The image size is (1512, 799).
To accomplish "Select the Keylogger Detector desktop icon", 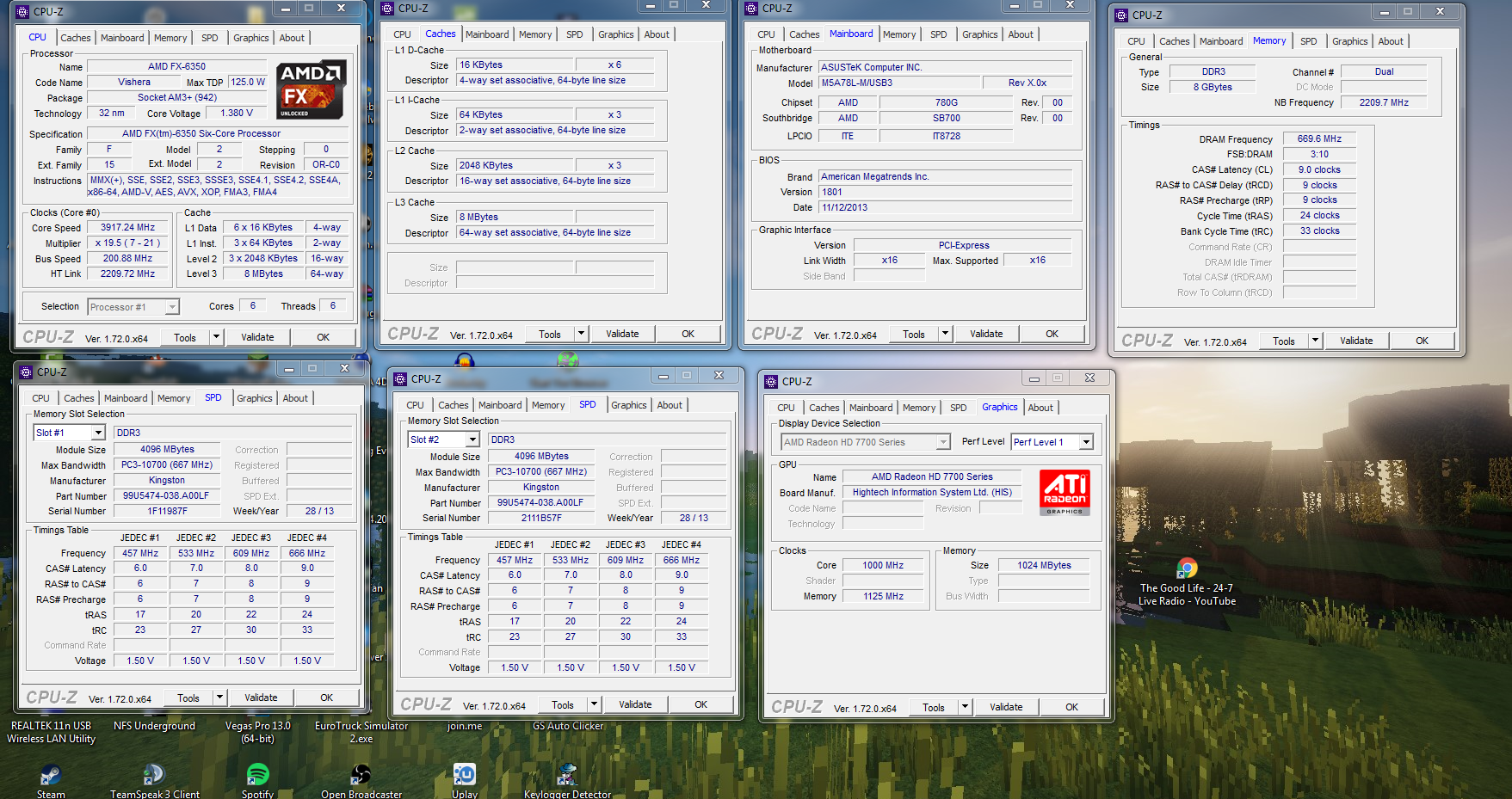I will pyautogui.click(x=567, y=781).
